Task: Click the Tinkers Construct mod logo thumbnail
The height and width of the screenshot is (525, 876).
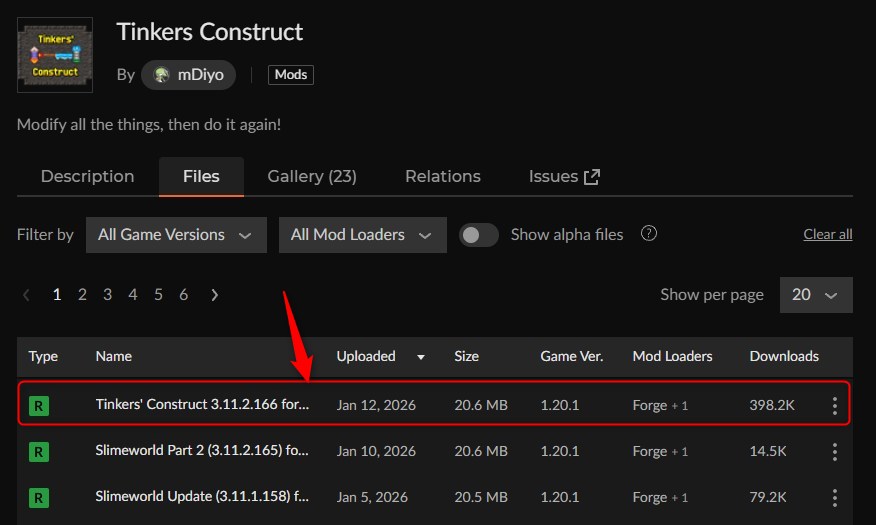Action: [x=55, y=55]
